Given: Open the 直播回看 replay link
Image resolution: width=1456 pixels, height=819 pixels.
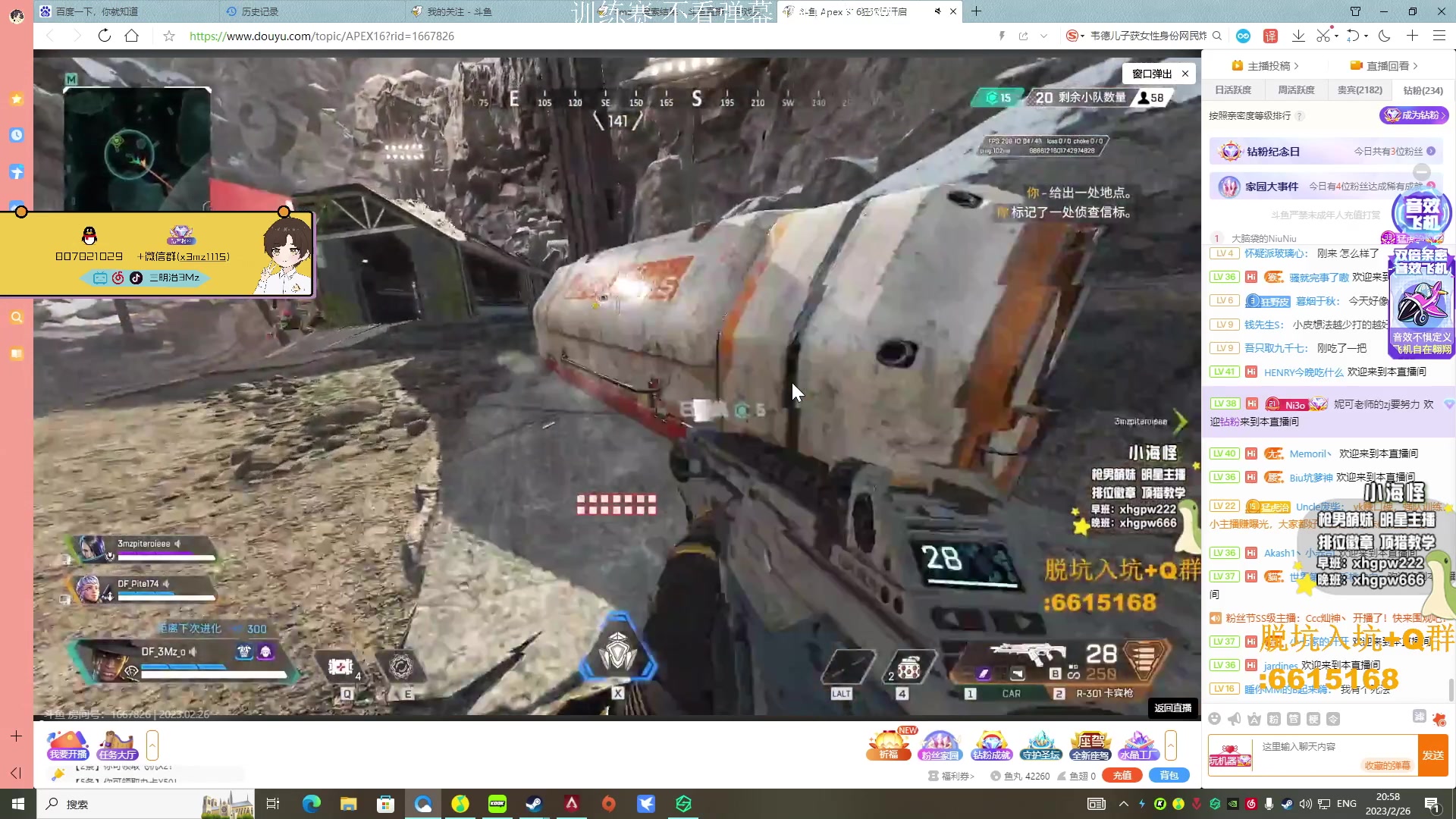Looking at the screenshot, I should 1385,66.
